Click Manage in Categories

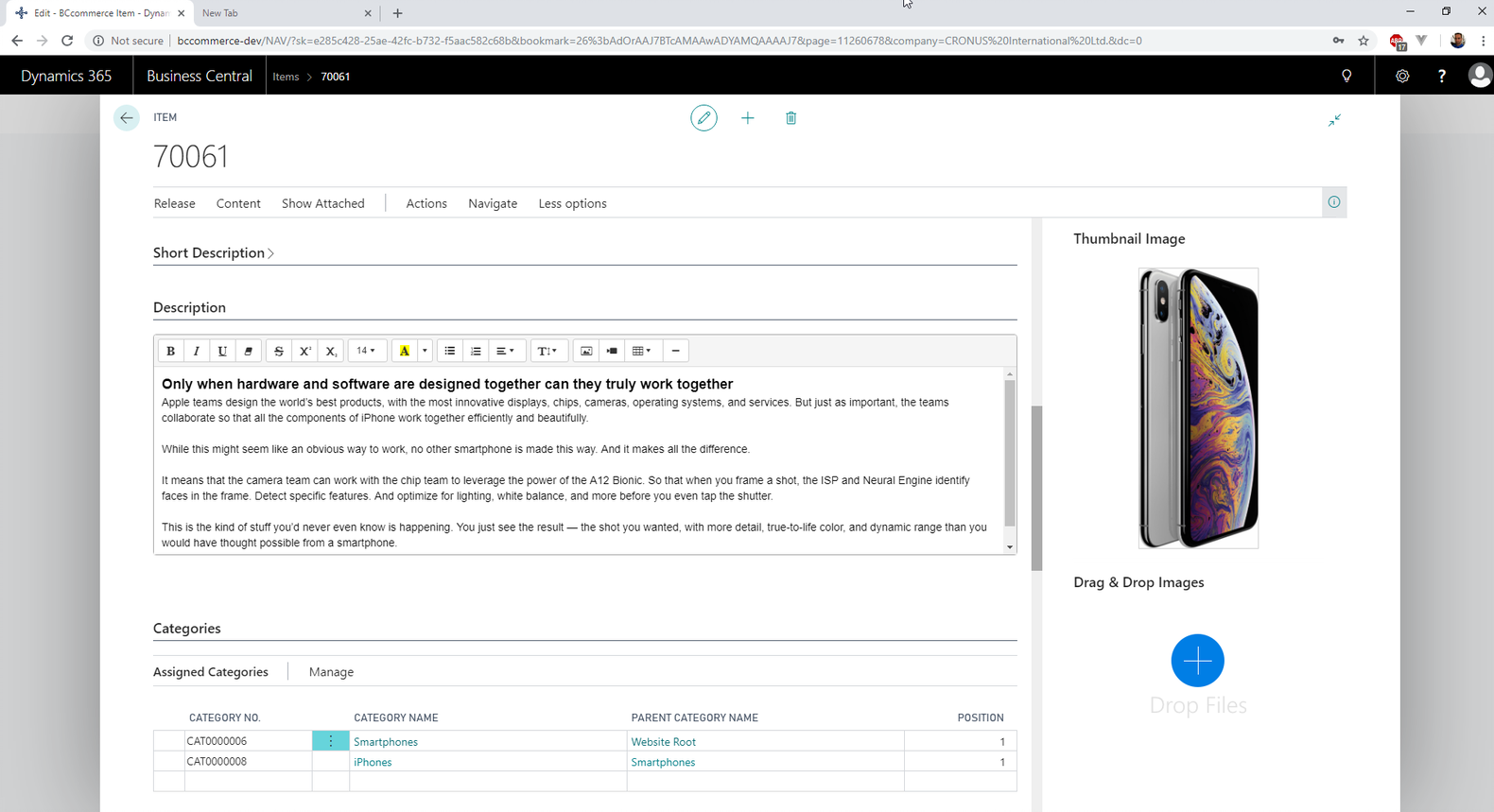(x=331, y=672)
